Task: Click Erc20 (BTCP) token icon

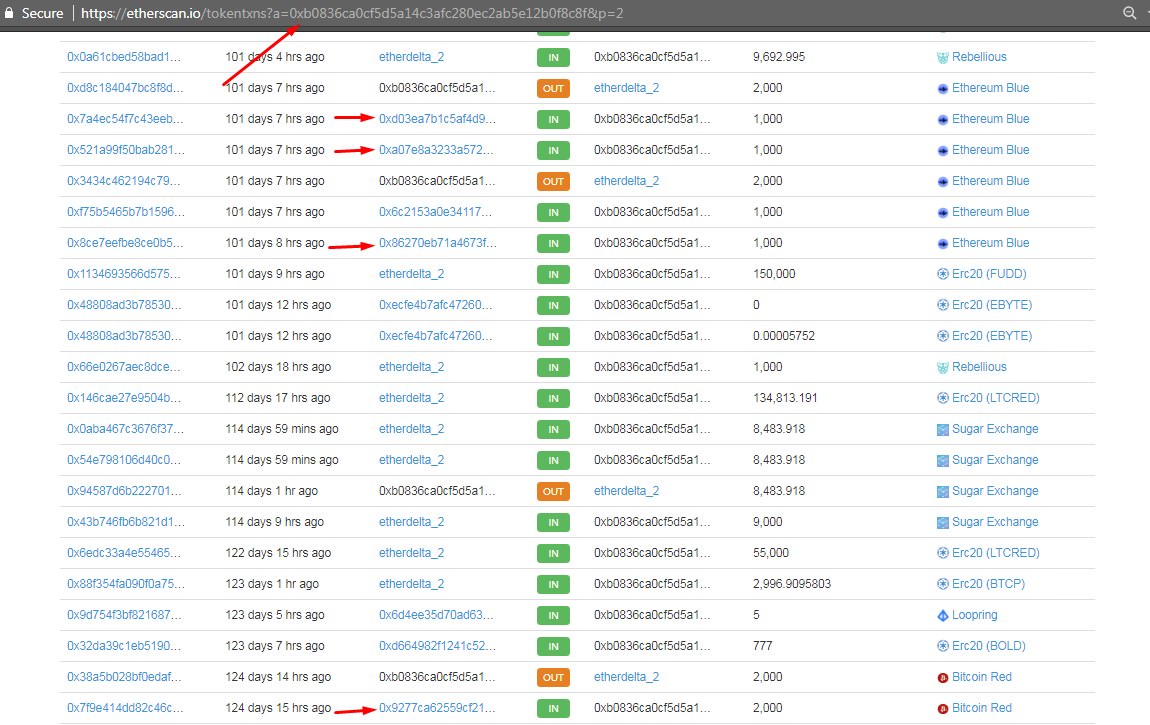Action: point(943,584)
